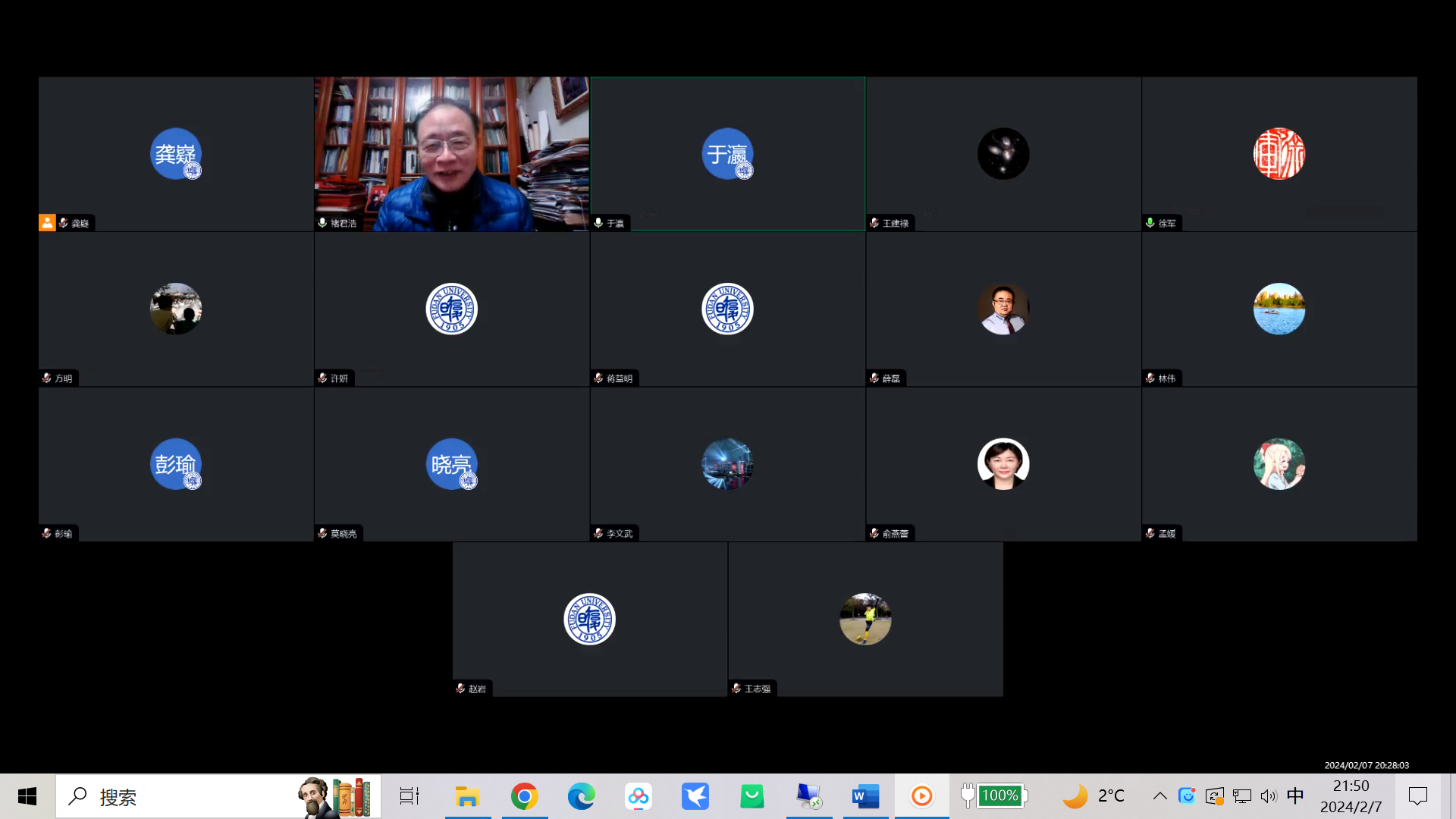Open File Explorer from taskbar
The image size is (1456, 819).
(x=467, y=796)
